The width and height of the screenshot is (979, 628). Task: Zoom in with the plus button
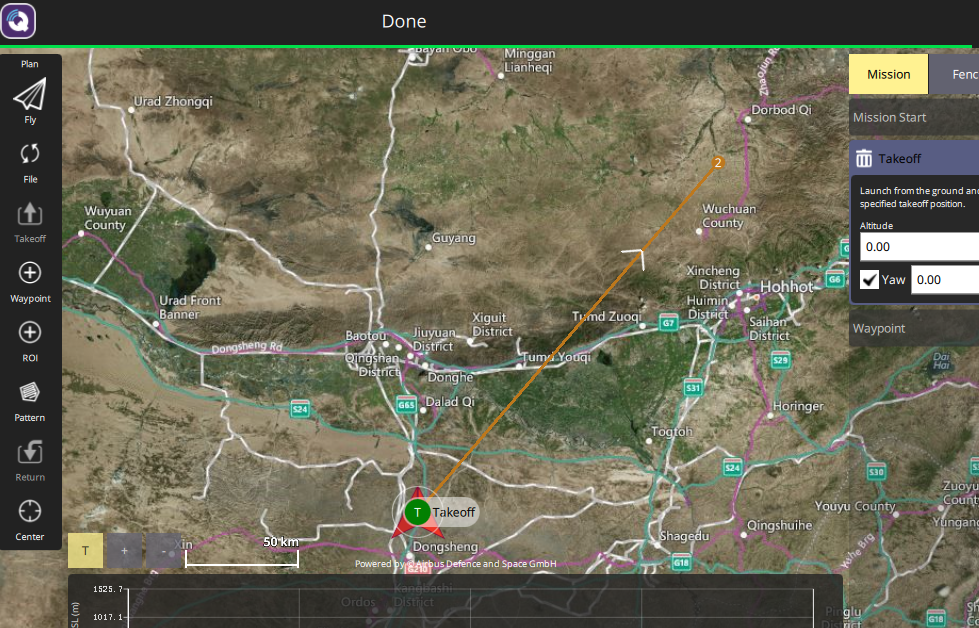[124, 550]
